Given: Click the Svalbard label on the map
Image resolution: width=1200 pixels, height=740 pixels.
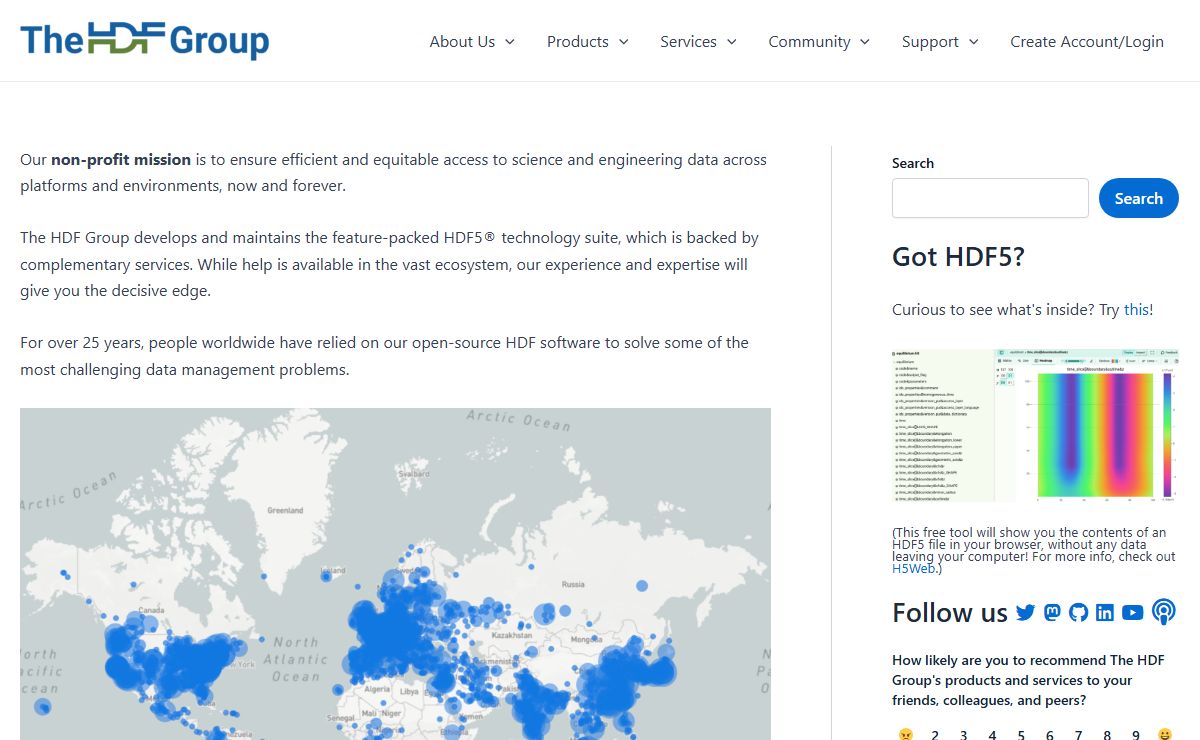Looking at the screenshot, I should tap(413, 474).
